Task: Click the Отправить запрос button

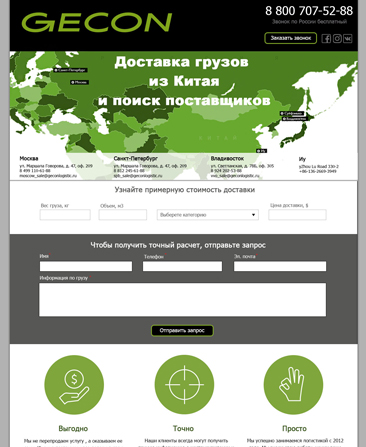Action: pyautogui.click(x=182, y=330)
